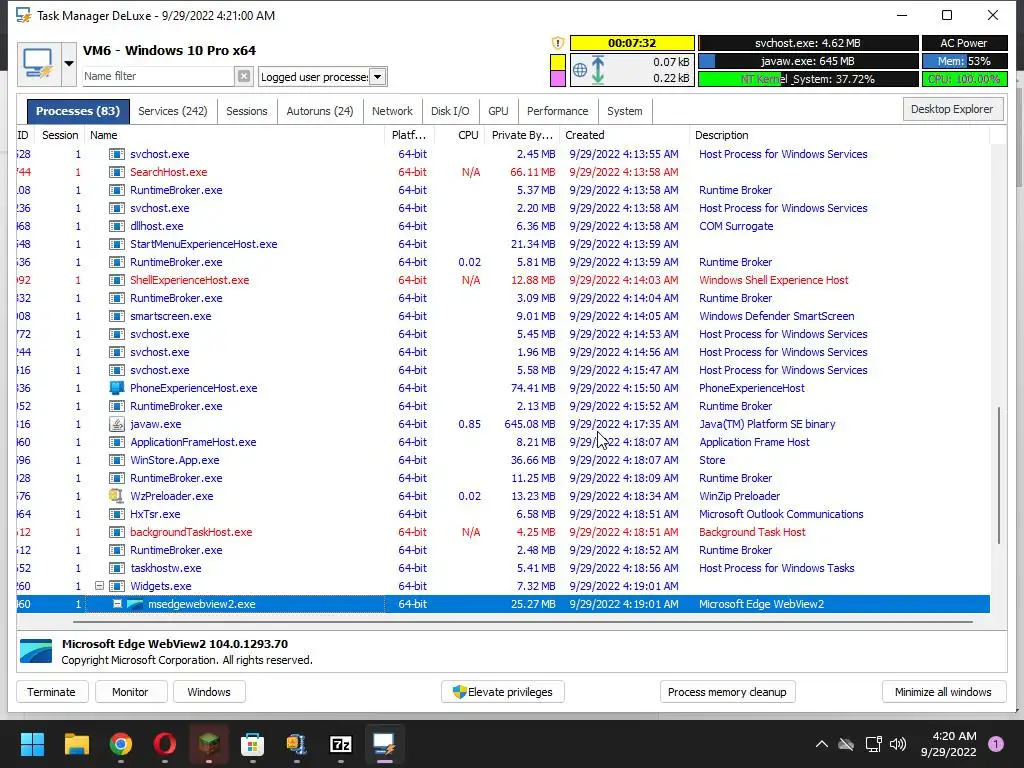Click the Mem 53% usage bar
1024x768 pixels.
click(x=964, y=61)
